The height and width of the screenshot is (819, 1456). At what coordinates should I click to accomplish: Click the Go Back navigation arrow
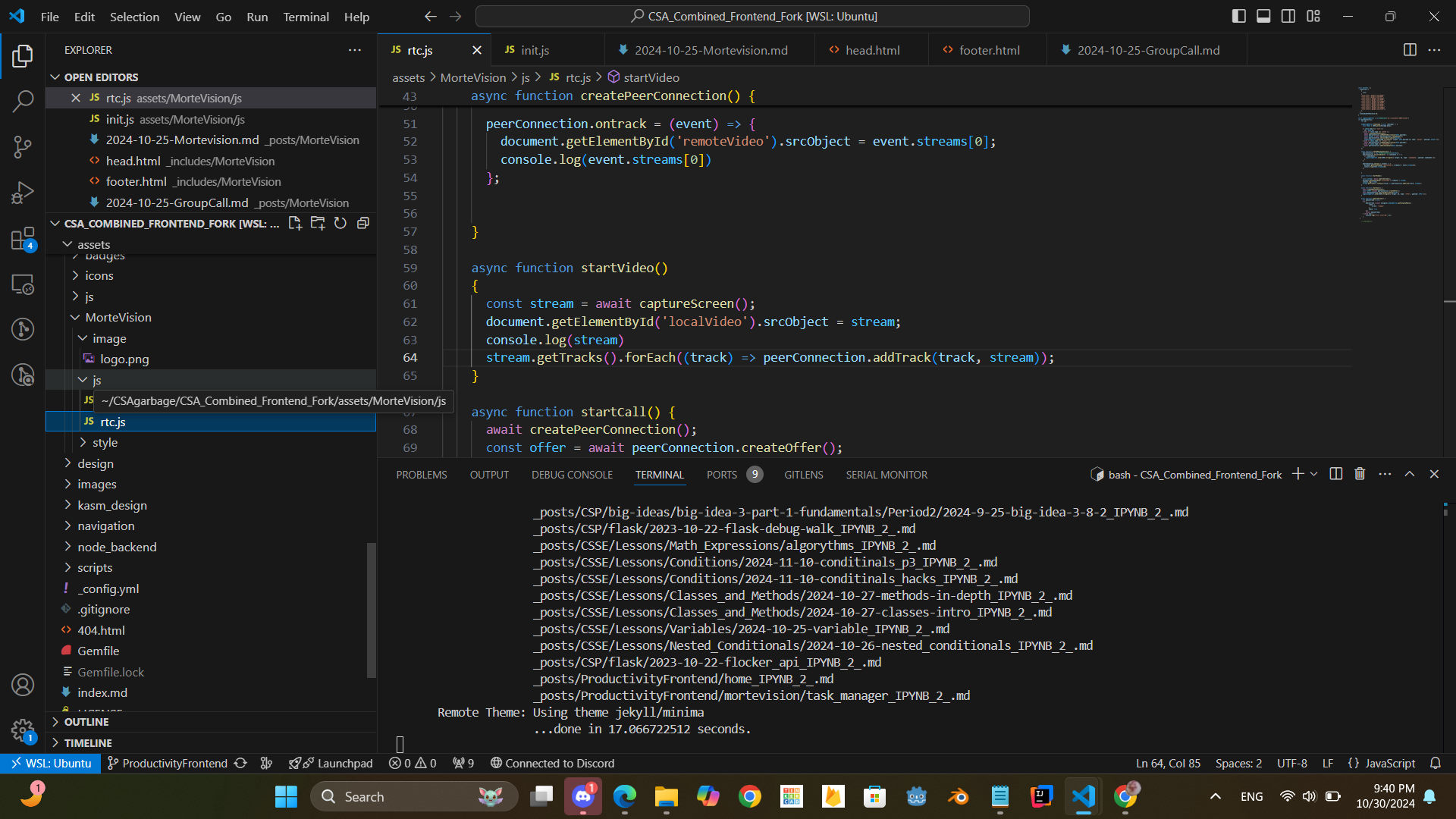(431, 16)
